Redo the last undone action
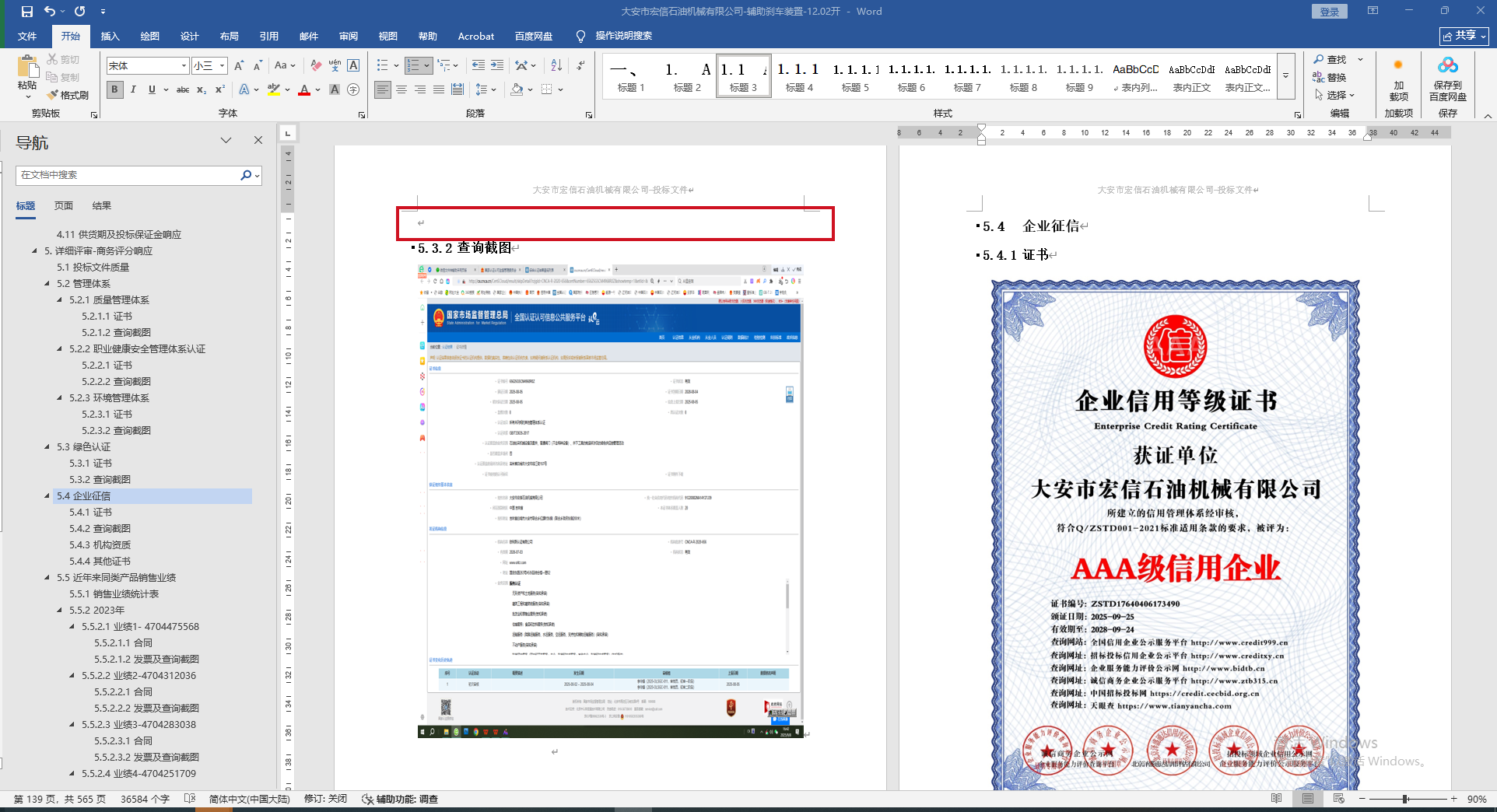Image resolution: width=1497 pixels, height=812 pixels. pyautogui.click(x=79, y=12)
